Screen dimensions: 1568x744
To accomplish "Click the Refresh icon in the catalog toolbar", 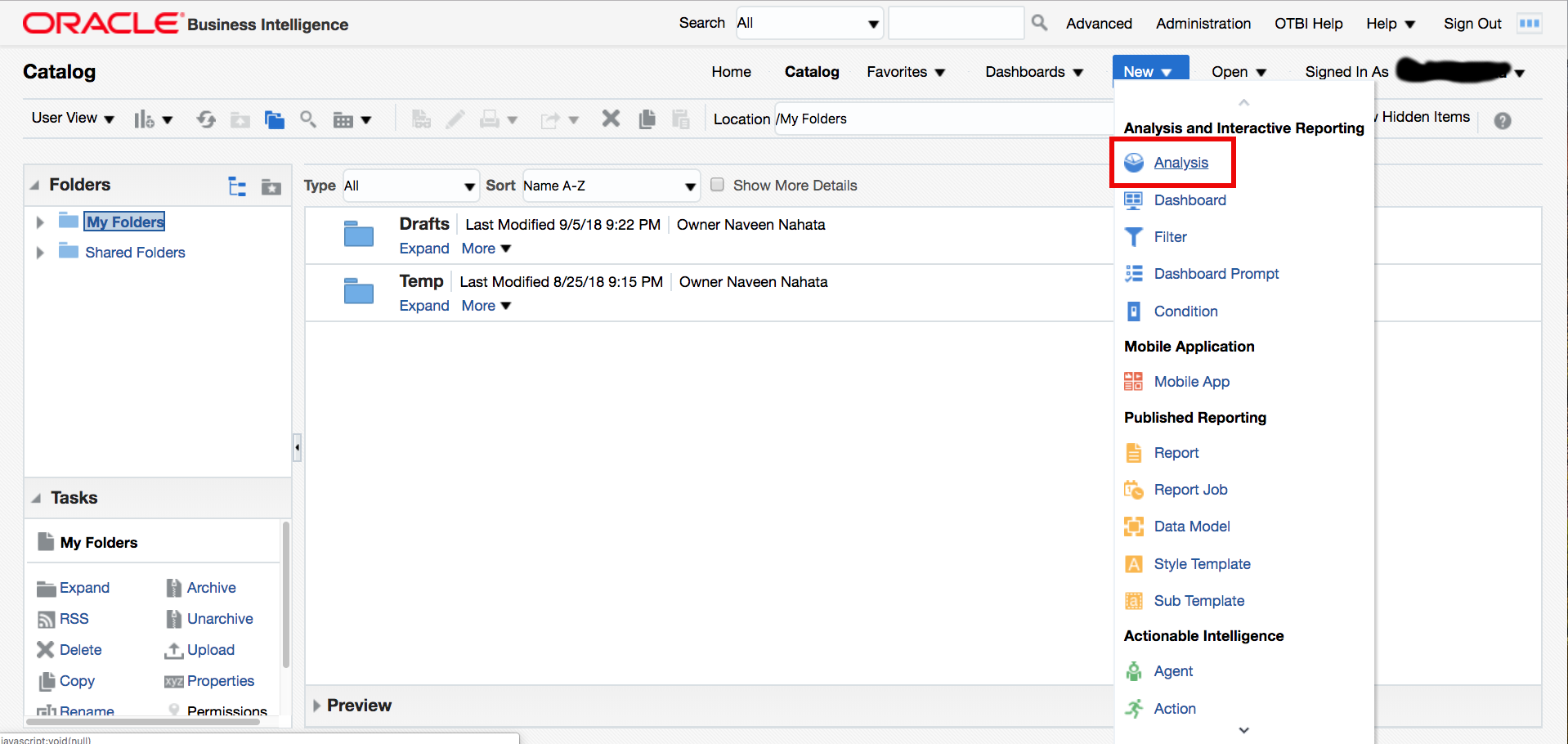I will [206, 119].
